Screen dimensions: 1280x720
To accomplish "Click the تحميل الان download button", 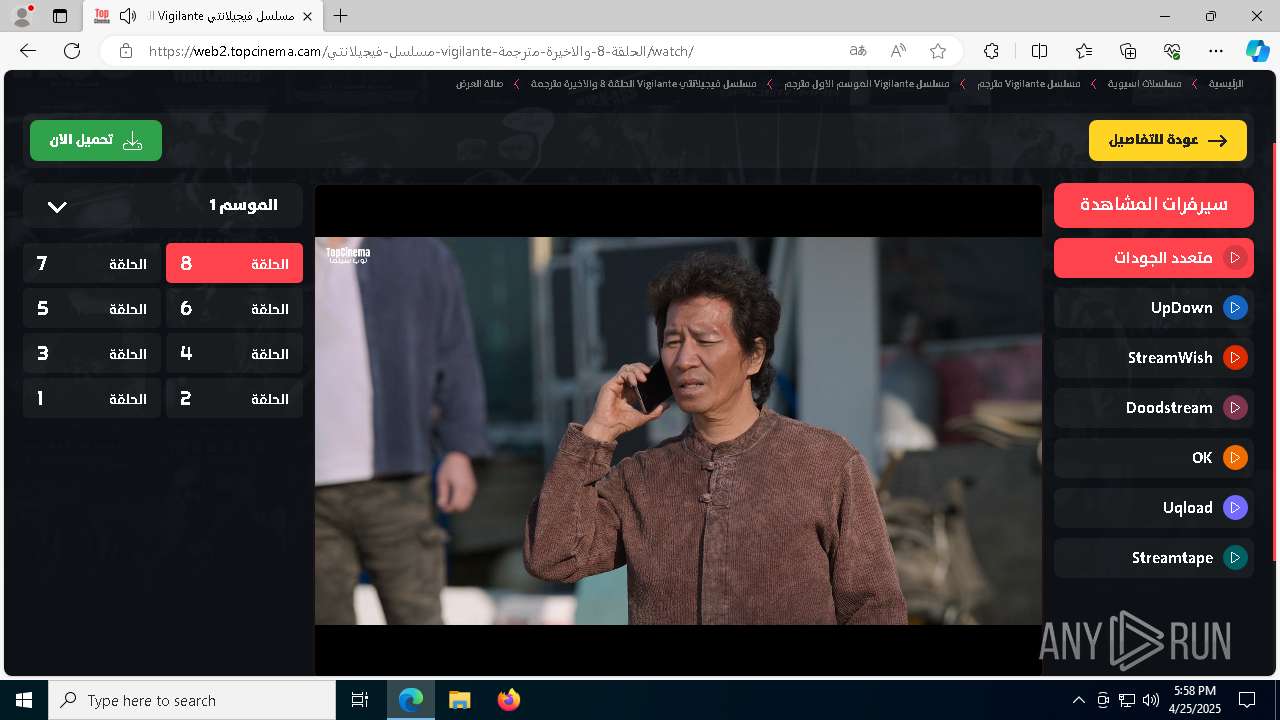I will [x=96, y=140].
